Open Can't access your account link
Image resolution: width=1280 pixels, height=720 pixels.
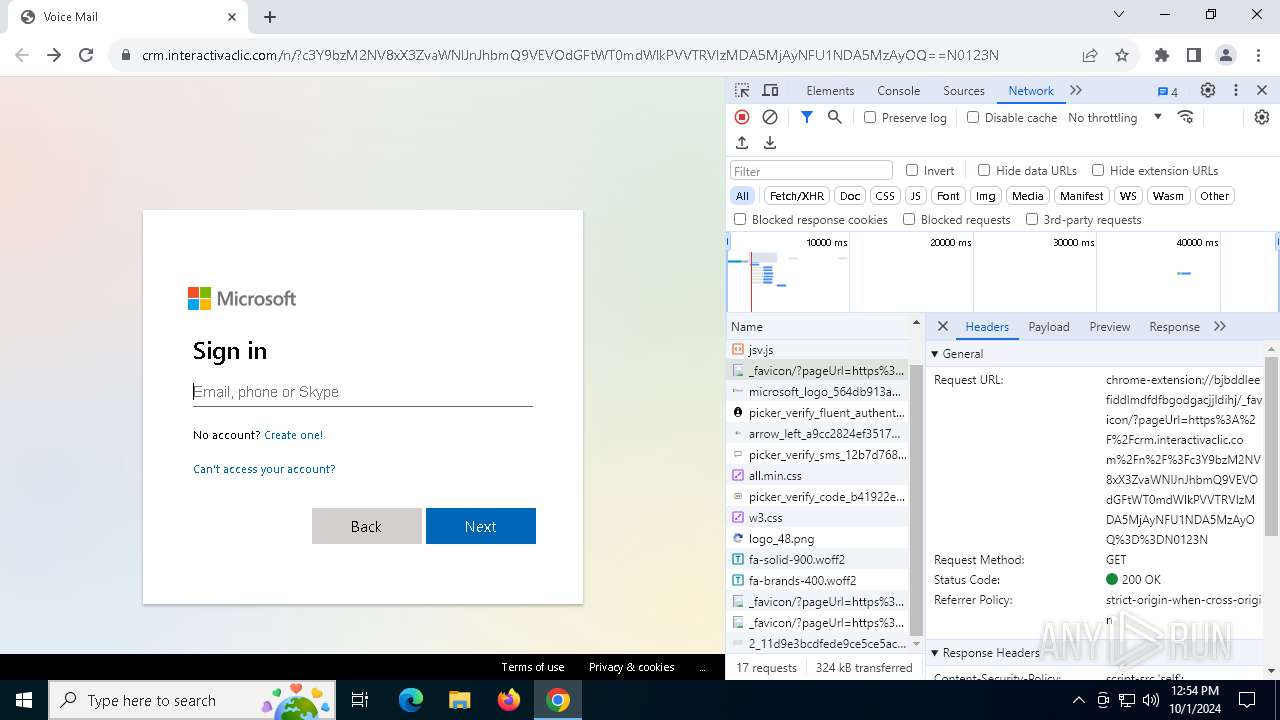click(x=264, y=469)
